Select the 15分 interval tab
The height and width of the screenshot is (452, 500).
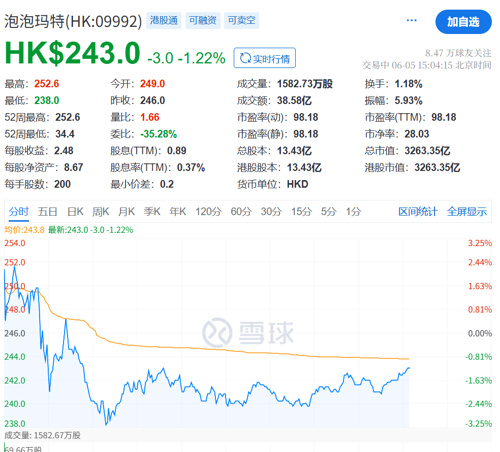301,211
